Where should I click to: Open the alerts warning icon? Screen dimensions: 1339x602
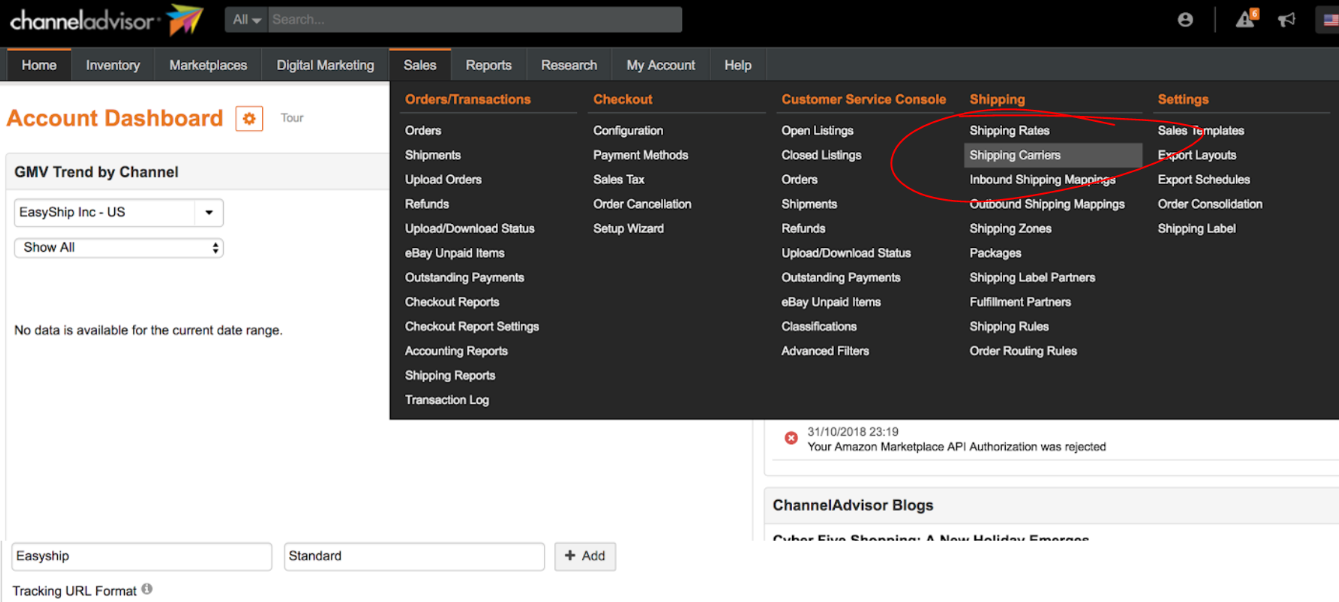pos(1245,19)
